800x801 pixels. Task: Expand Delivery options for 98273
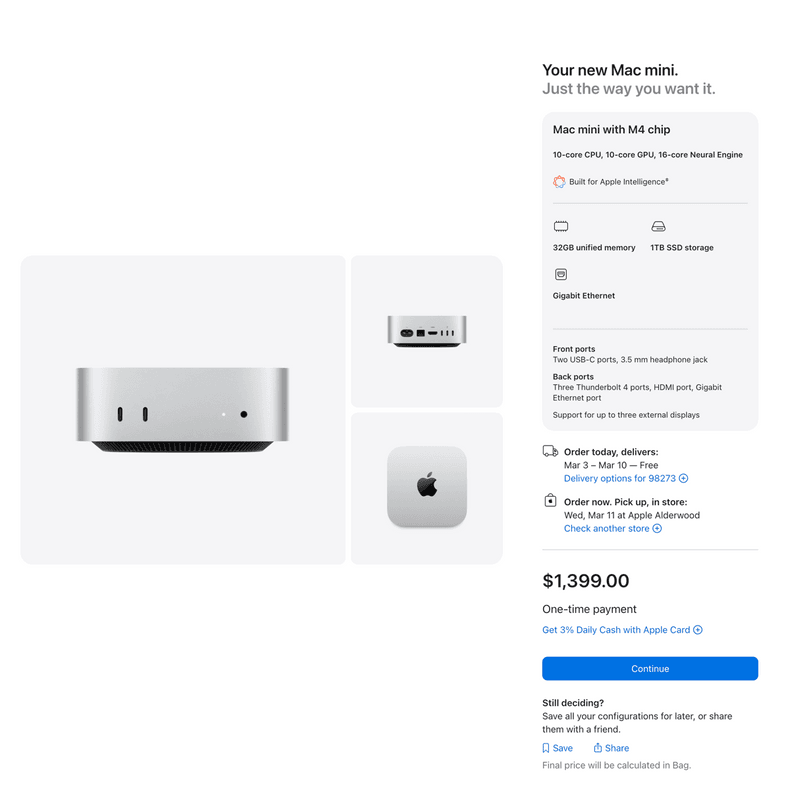point(626,478)
